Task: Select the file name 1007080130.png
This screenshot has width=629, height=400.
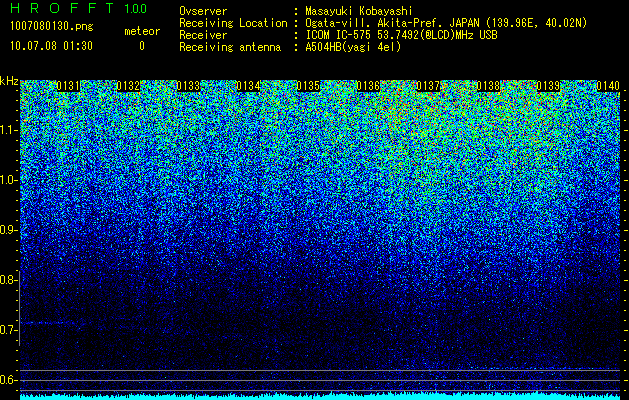Action: pyautogui.click(x=51, y=26)
